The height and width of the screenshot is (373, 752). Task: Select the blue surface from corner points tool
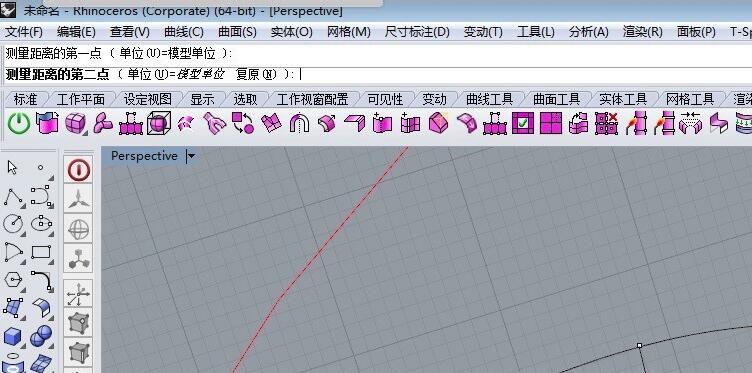(13, 308)
